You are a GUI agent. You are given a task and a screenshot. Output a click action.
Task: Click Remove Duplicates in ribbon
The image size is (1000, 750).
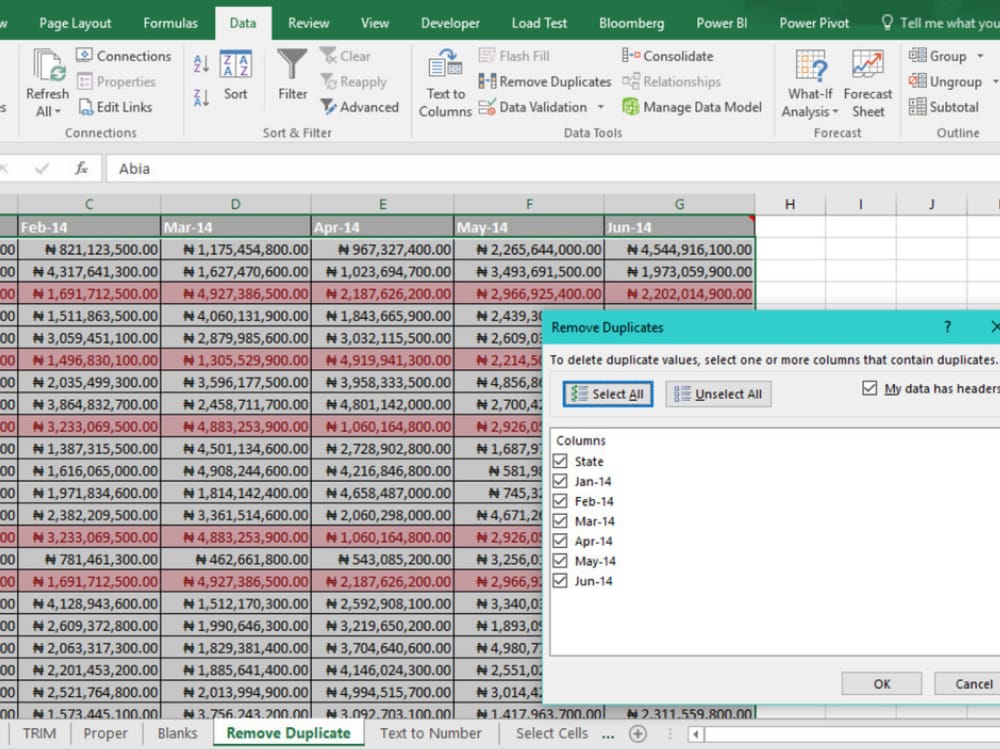pyautogui.click(x=545, y=82)
